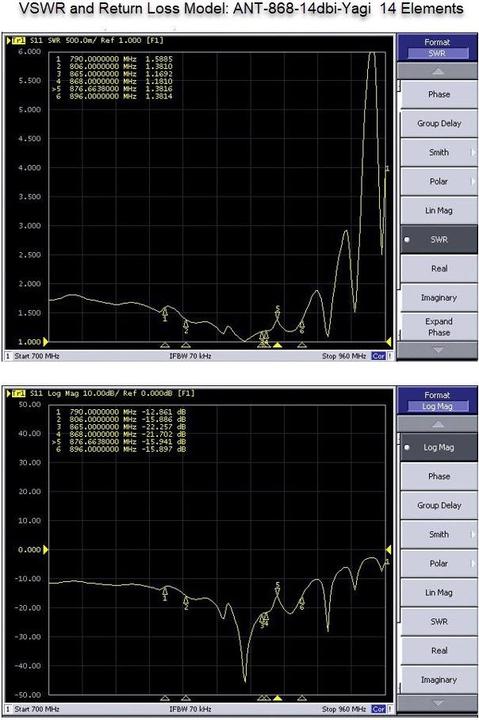
Task: Click the 865 MHz 1.1692 marker readout
Action: [x=114, y=73]
